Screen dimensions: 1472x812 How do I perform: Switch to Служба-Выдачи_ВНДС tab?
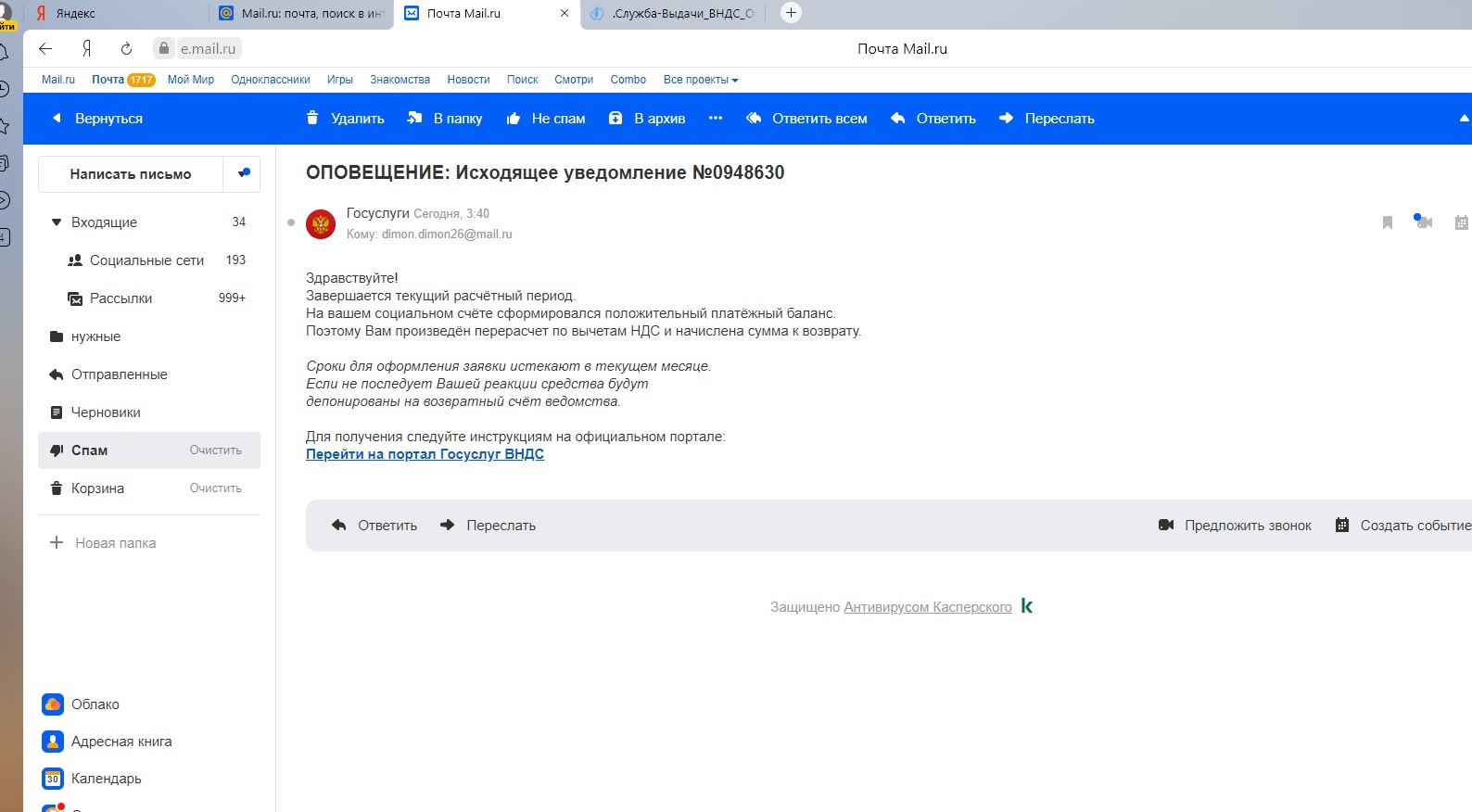coord(674,14)
